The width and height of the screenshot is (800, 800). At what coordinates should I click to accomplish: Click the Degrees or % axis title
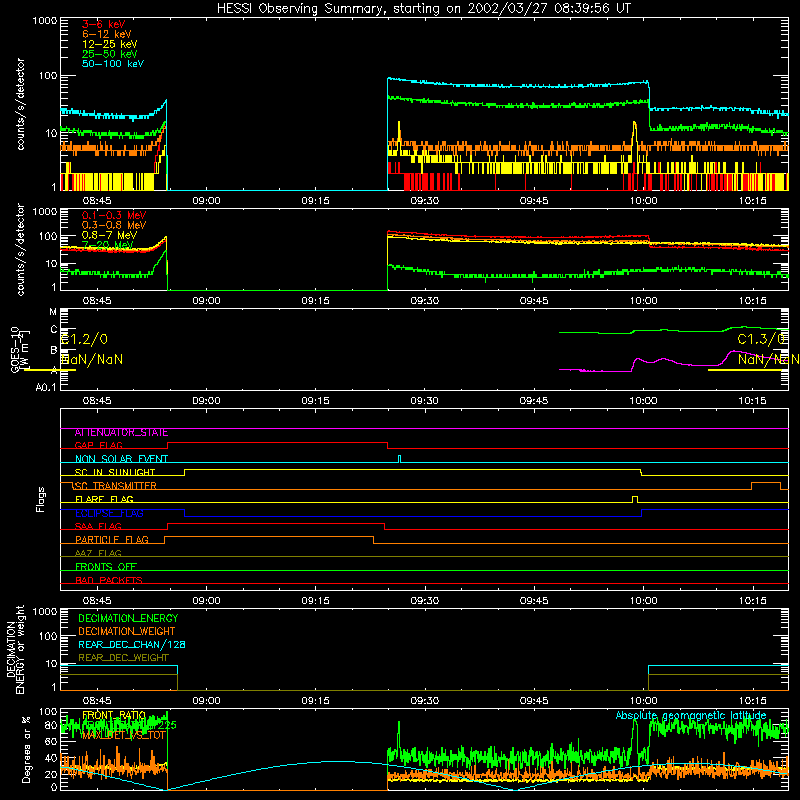pyautogui.click(x=26, y=749)
